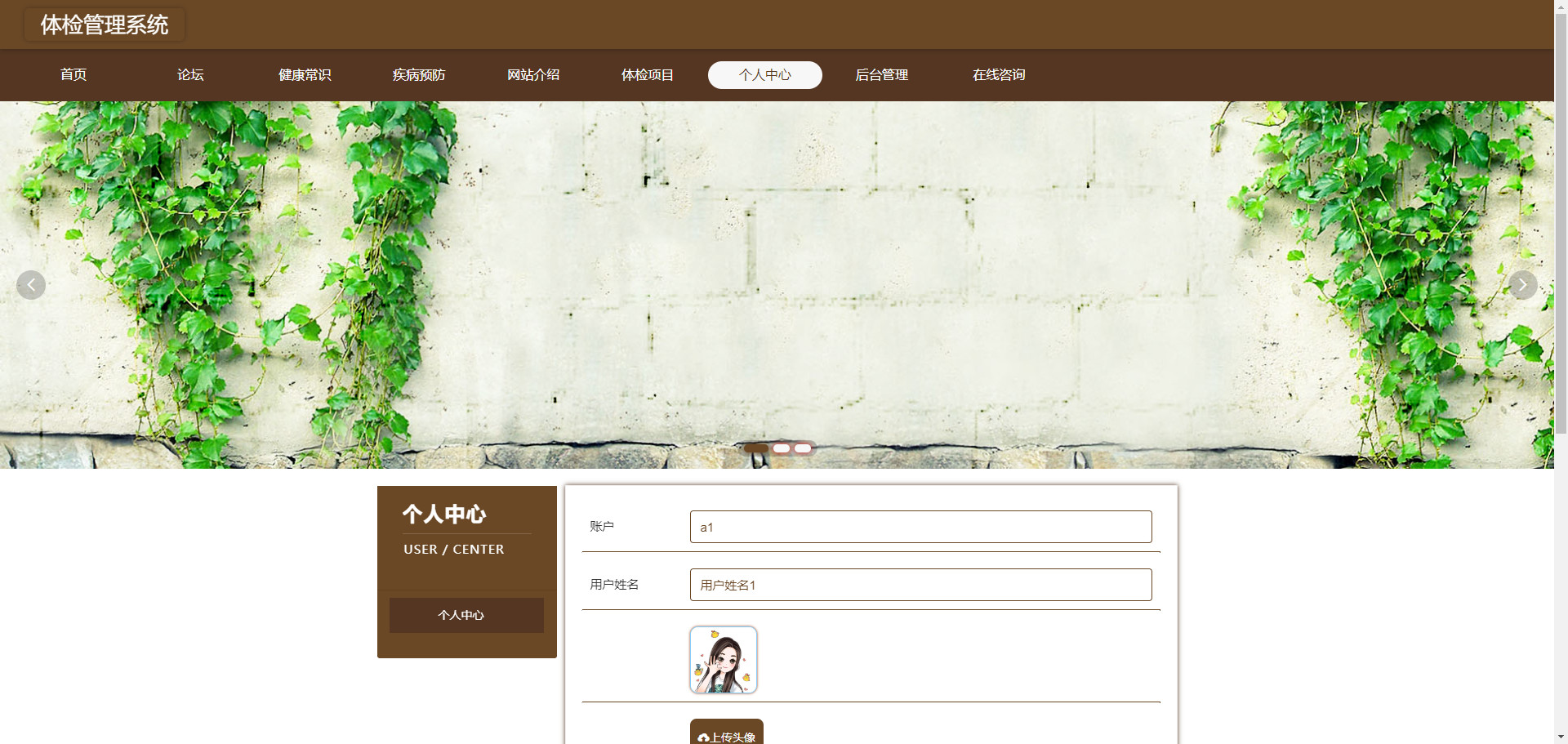Viewport: 1568px width, 744px height.
Task: Open 网站介绍 in the navigation bar
Action: (x=533, y=75)
